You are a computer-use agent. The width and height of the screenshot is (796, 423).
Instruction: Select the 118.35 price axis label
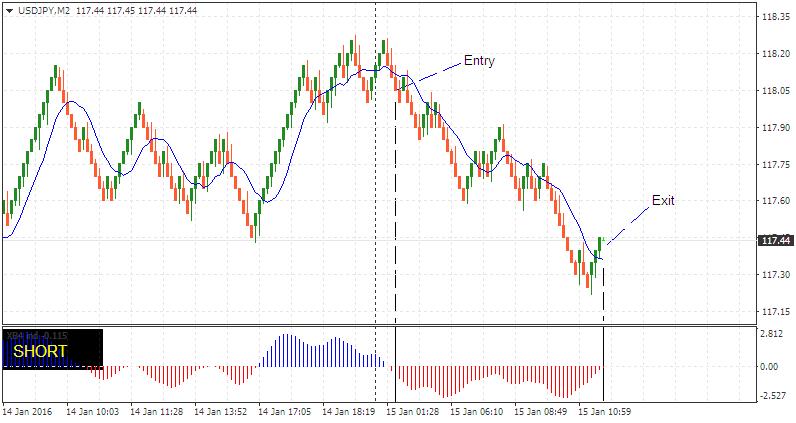click(x=776, y=17)
